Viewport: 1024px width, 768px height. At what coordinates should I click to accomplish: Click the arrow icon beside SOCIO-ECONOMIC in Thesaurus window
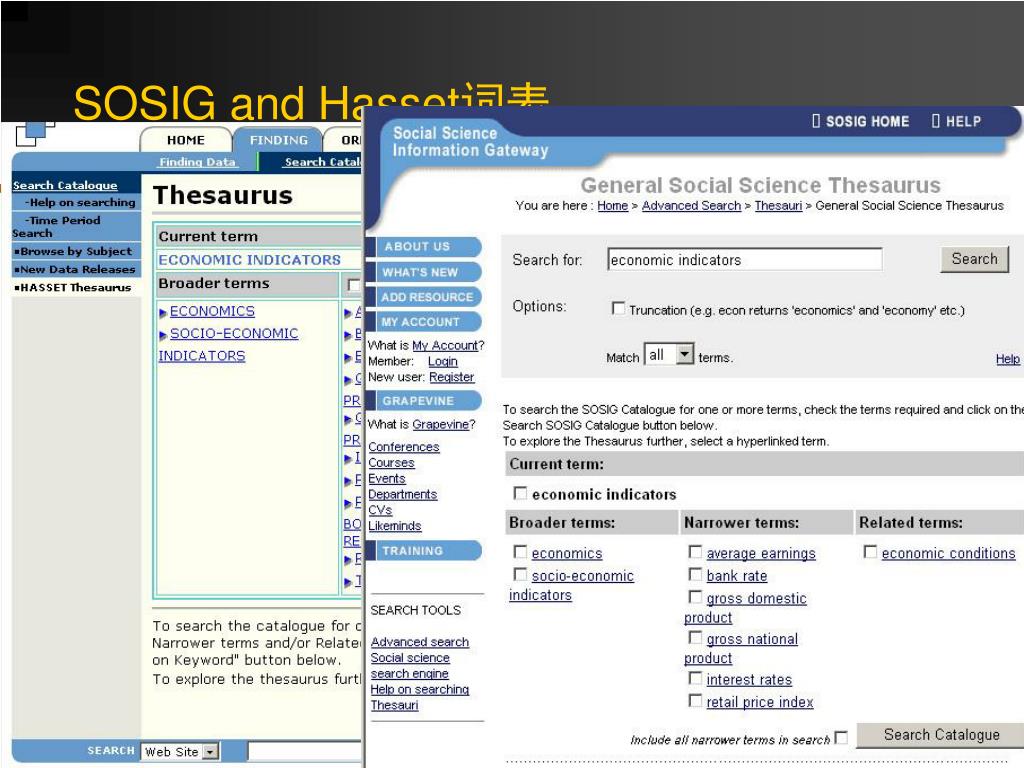click(x=163, y=335)
